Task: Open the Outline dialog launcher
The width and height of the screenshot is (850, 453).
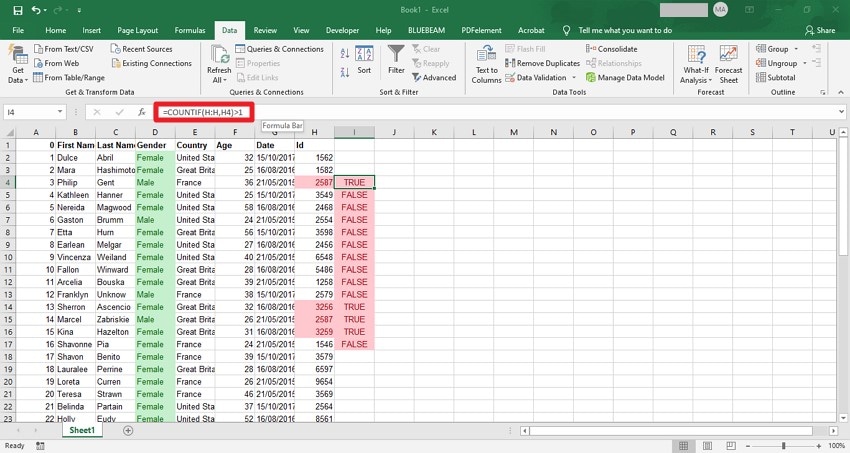Action: [823, 93]
